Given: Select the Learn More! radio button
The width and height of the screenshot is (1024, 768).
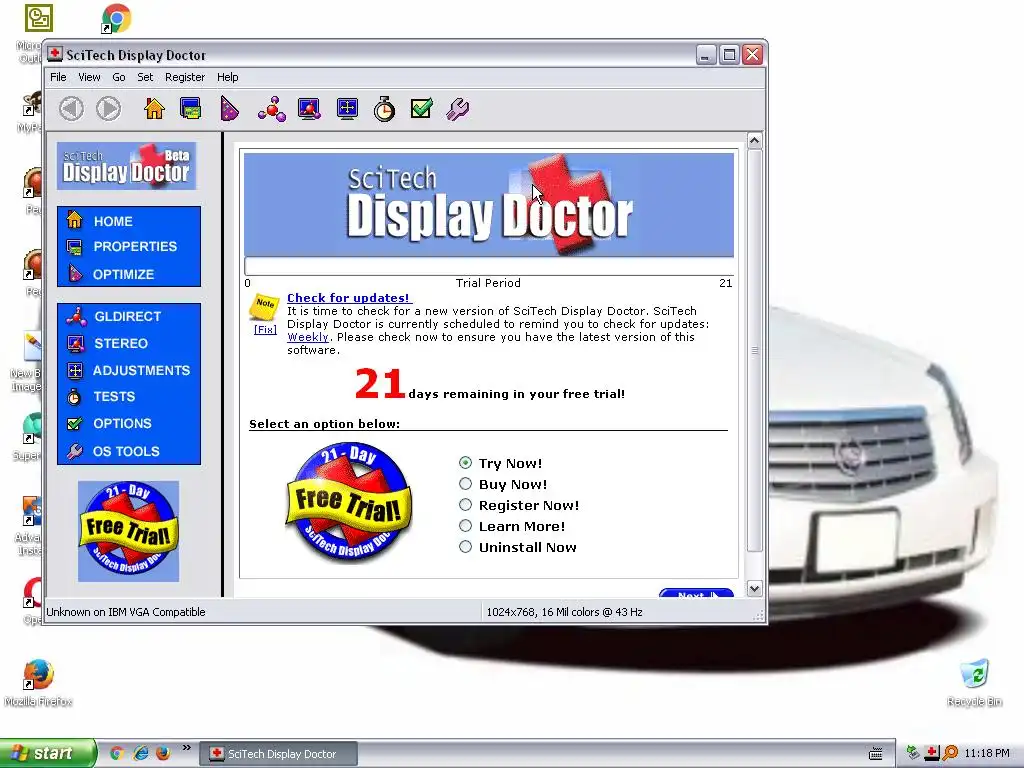Looking at the screenshot, I should coord(465,526).
